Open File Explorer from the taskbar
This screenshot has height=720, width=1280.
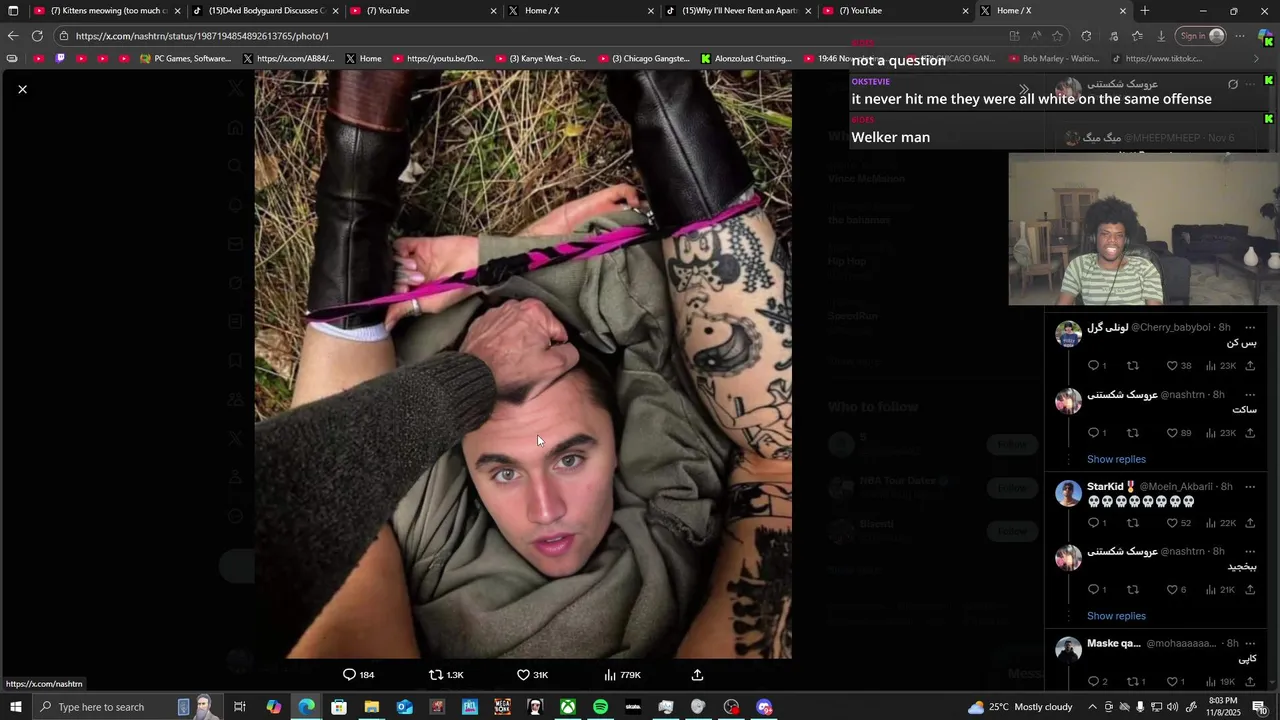point(371,707)
